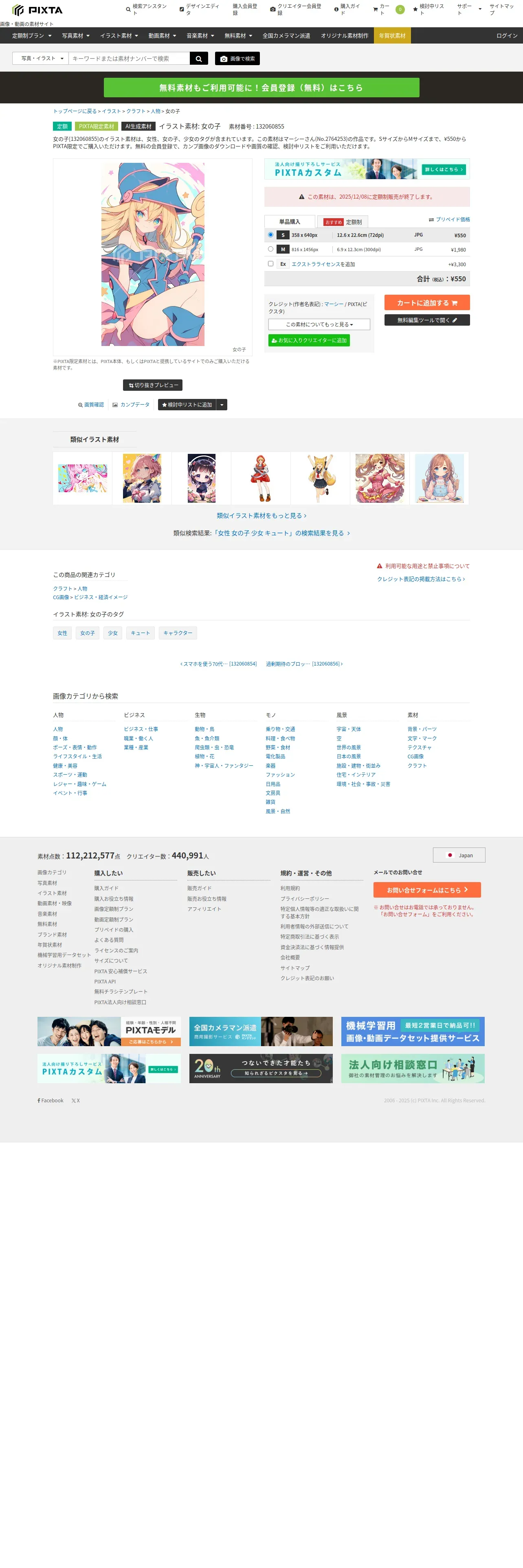
Task: Add to 検討中リスト with star button
Action: 187,405
